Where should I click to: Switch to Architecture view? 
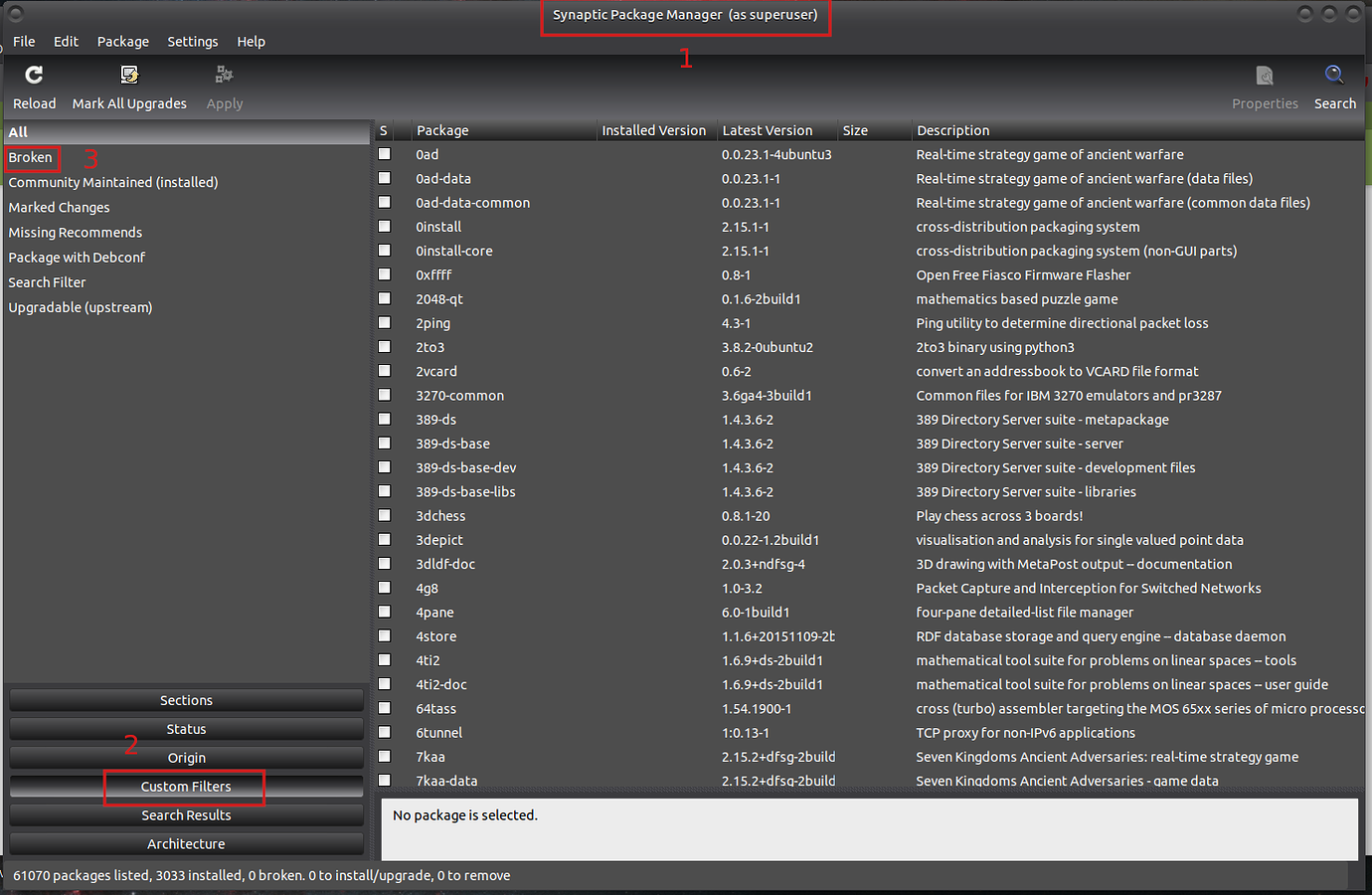pyautogui.click(x=186, y=844)
